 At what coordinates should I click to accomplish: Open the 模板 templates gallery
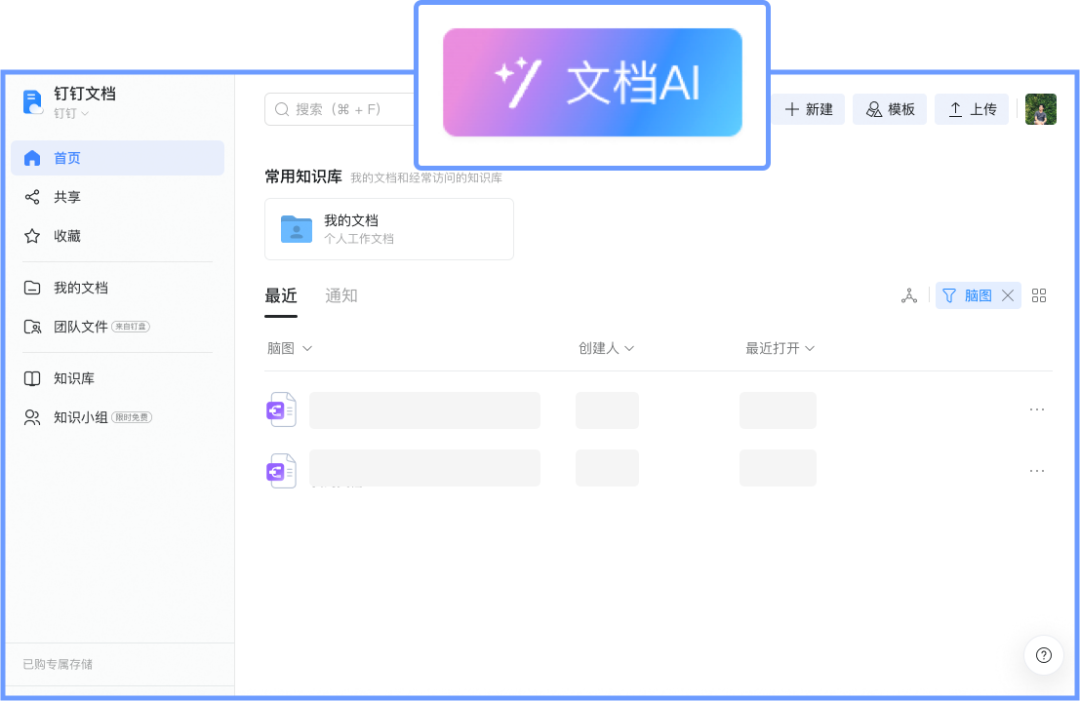tap(890, 109)
